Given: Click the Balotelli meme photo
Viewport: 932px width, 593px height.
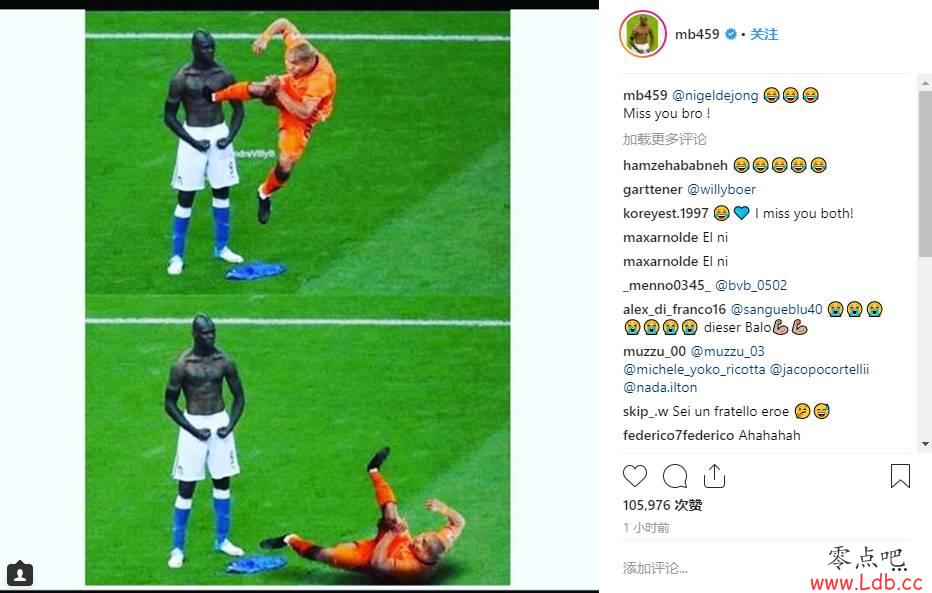Looking at the screenshot, I should point(298,298).
